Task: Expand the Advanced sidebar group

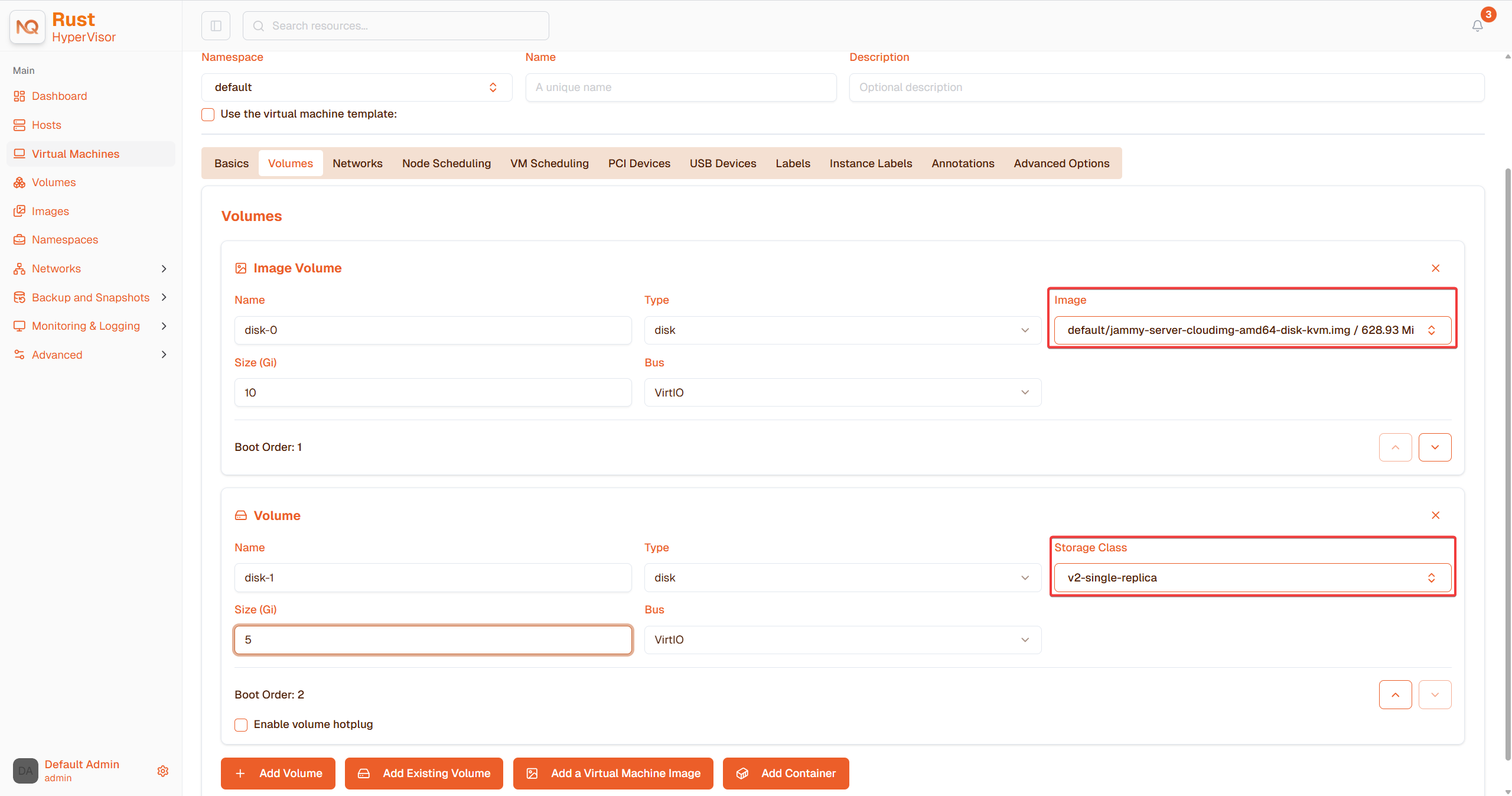Action: tap(90, 355)
